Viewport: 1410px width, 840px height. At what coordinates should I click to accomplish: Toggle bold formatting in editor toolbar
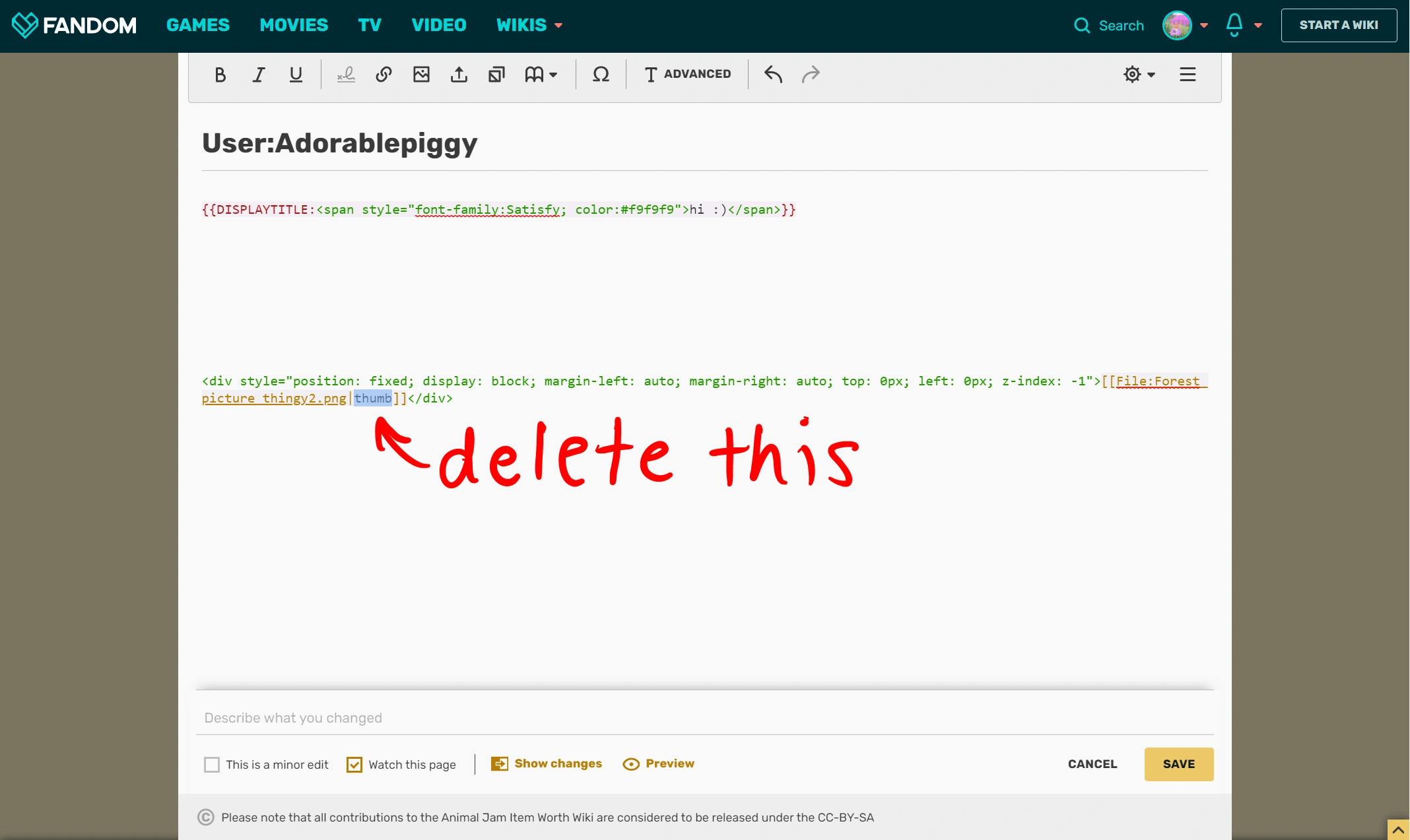point(220,75)
